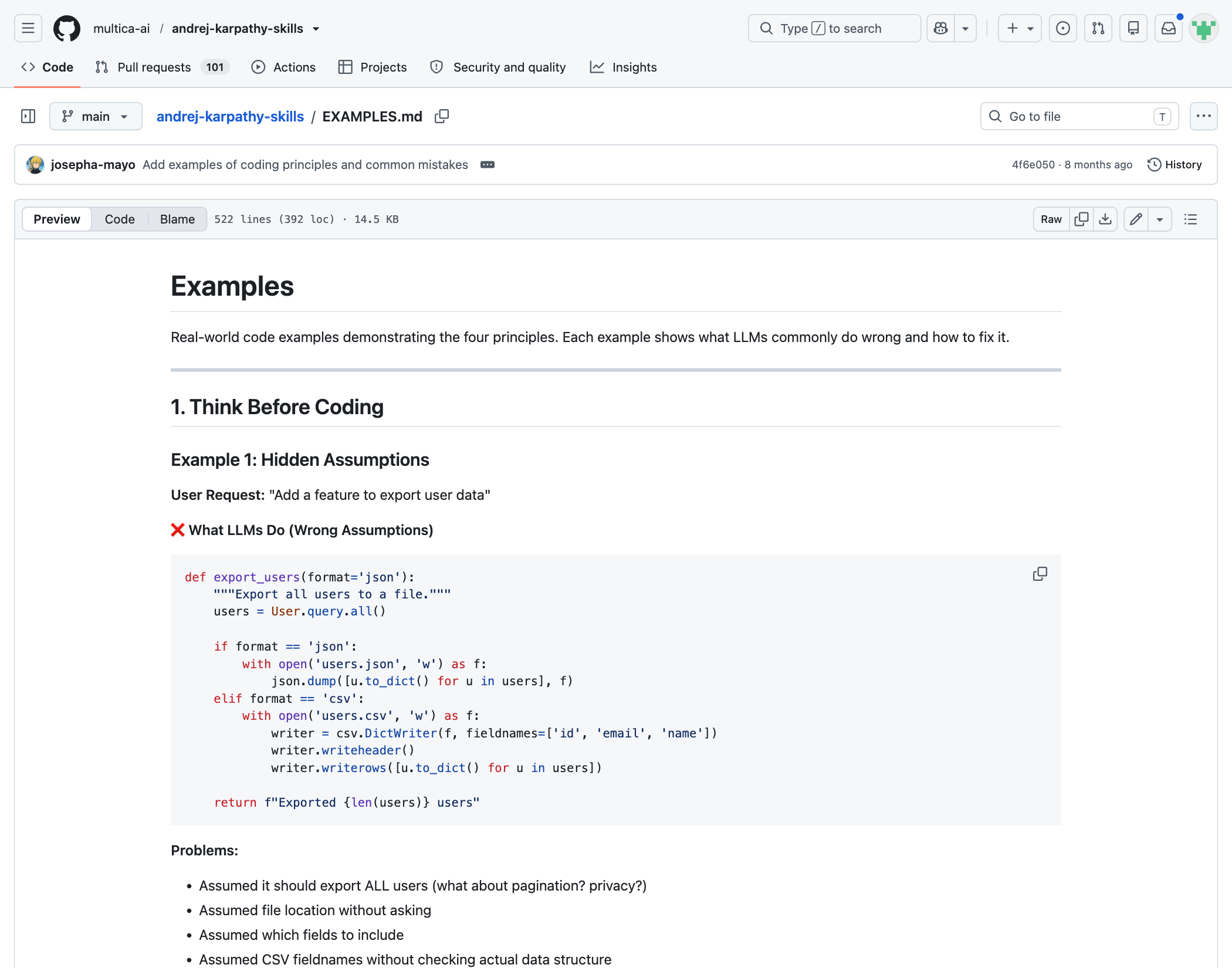Expand the repository name dropdown caret
This screenshot has width=1232, height=968.
316,29
